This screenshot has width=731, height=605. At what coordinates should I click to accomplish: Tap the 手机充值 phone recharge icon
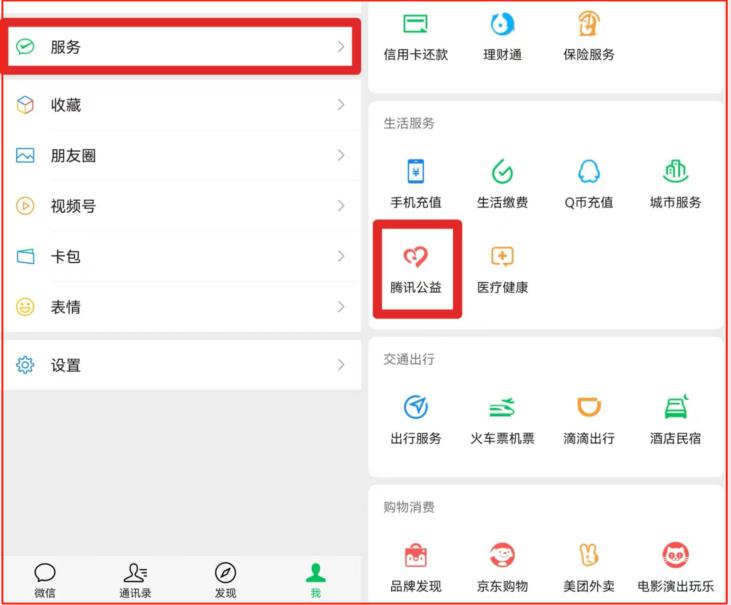pos(415,171)
